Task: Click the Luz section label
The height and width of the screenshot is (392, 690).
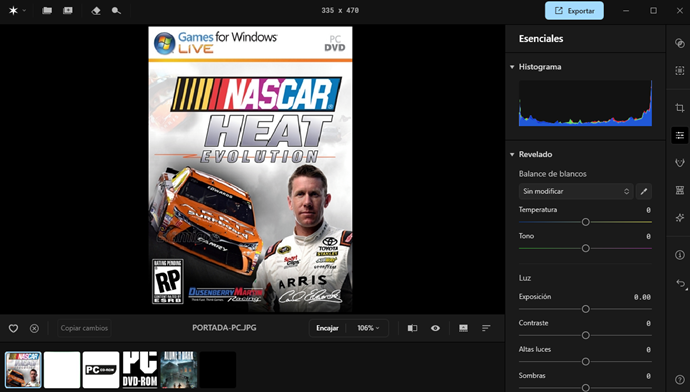Action: (x=525, y=278)
